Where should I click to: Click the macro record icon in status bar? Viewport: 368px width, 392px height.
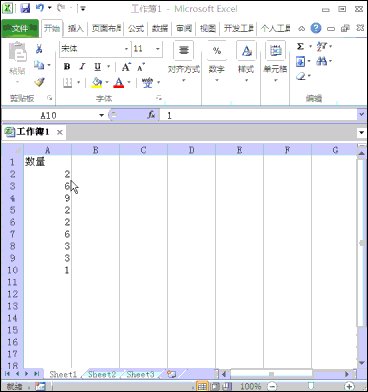41,387
